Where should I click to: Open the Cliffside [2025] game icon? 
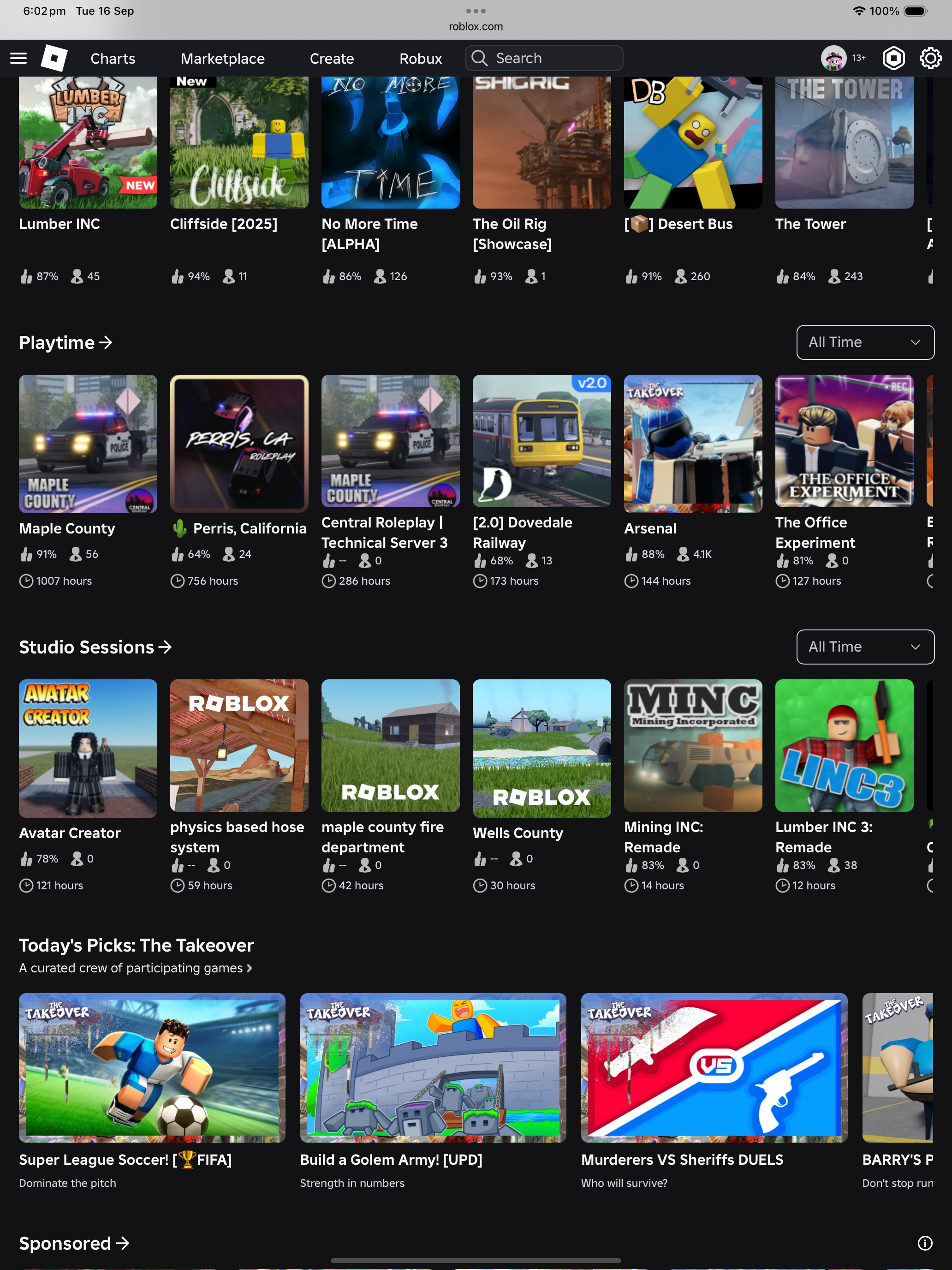click(239, 143)
